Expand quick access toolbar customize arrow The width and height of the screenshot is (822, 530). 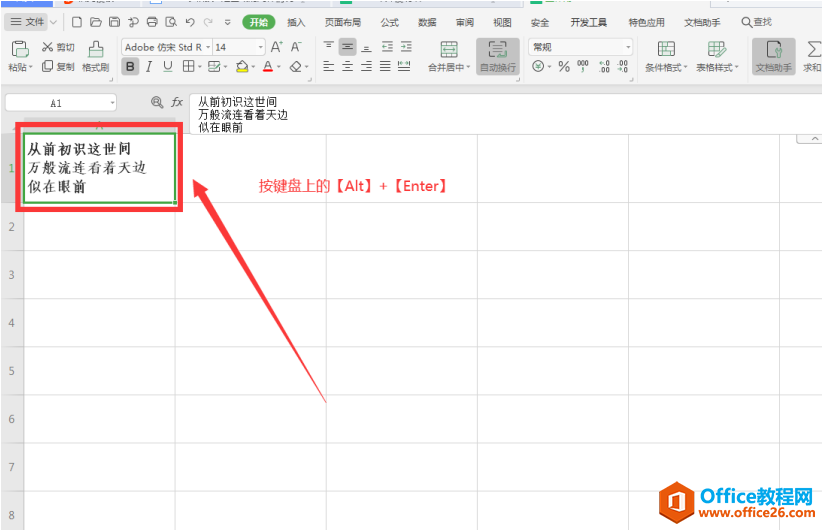coord(228,22)
